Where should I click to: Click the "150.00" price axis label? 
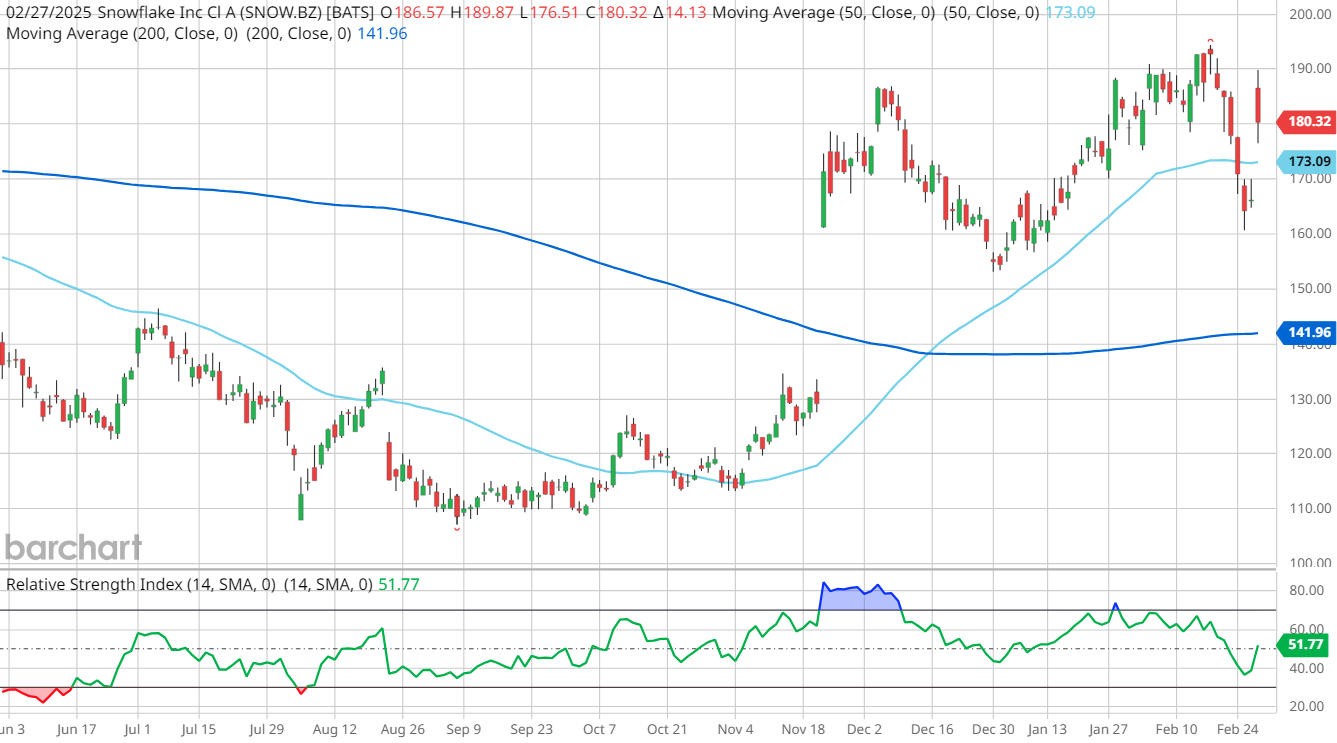pos(1310,289)
